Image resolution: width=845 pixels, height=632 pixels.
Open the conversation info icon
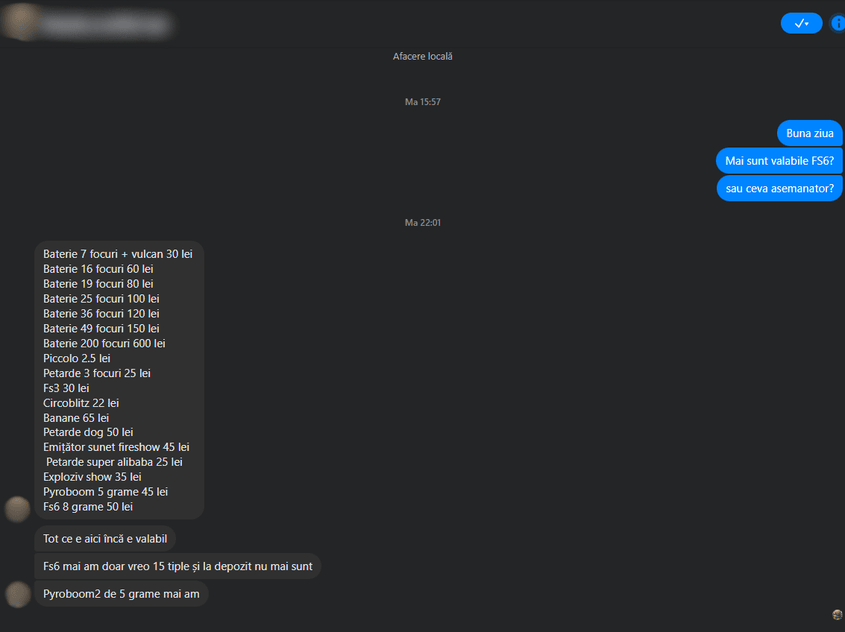point(838,23)
